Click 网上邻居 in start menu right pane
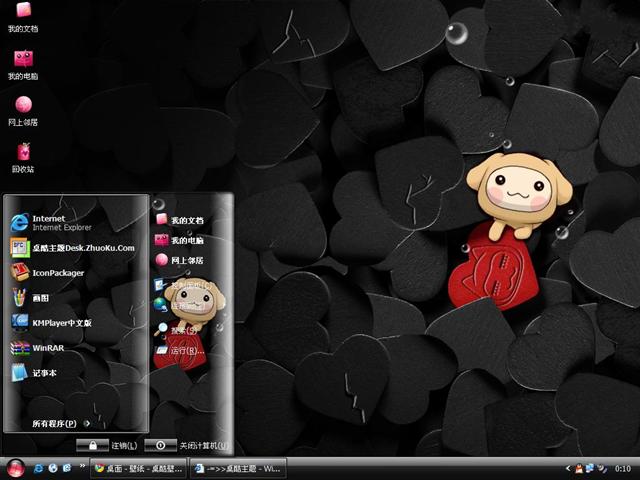Image resolution: width=640 pixels, height=480 pixels. pyautogui.click(x=179, y=260)
